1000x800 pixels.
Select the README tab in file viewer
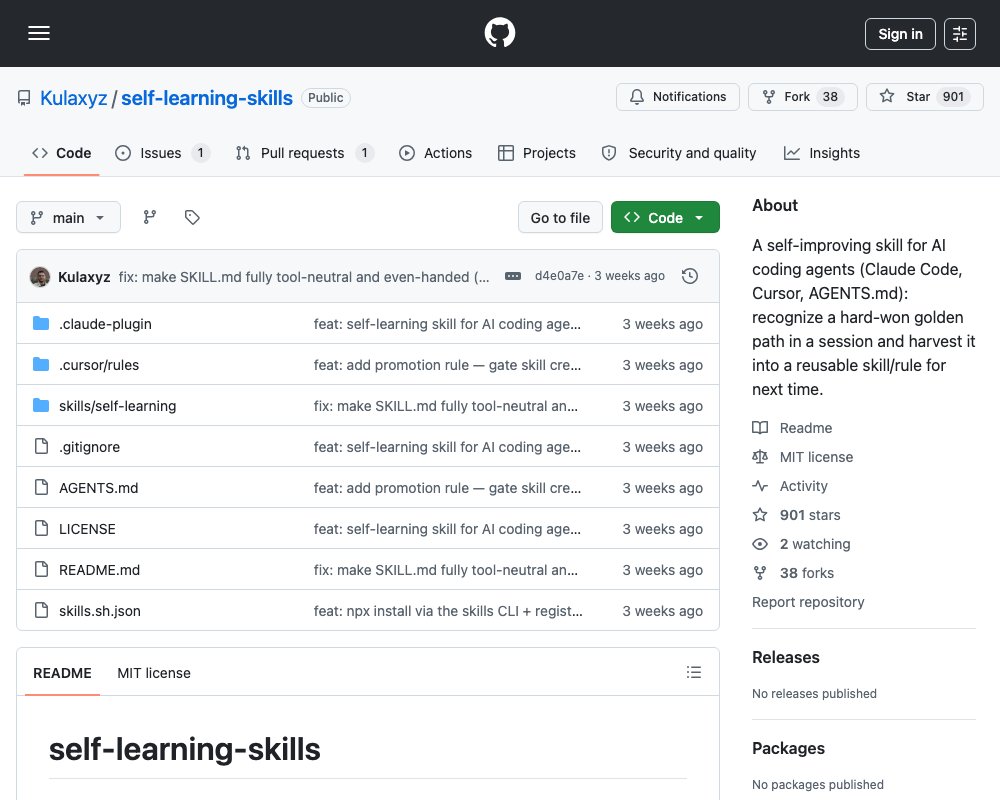[62, 673]
